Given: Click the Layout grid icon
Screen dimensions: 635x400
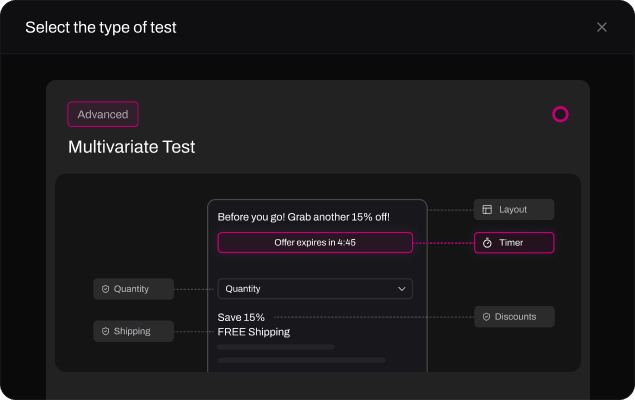Looking at the screenshot, I should [x=487, y=210].
